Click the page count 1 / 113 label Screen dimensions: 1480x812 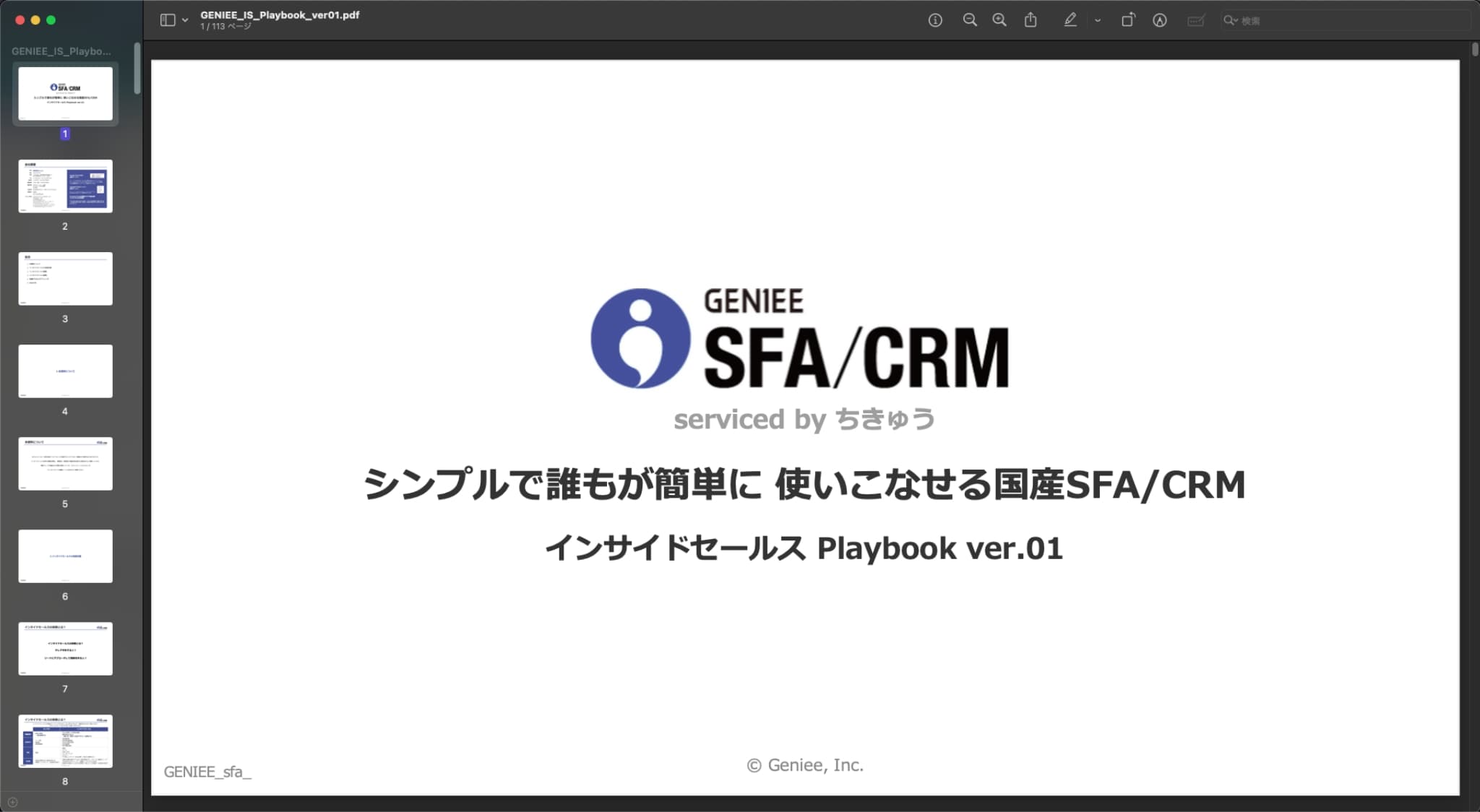225,27
